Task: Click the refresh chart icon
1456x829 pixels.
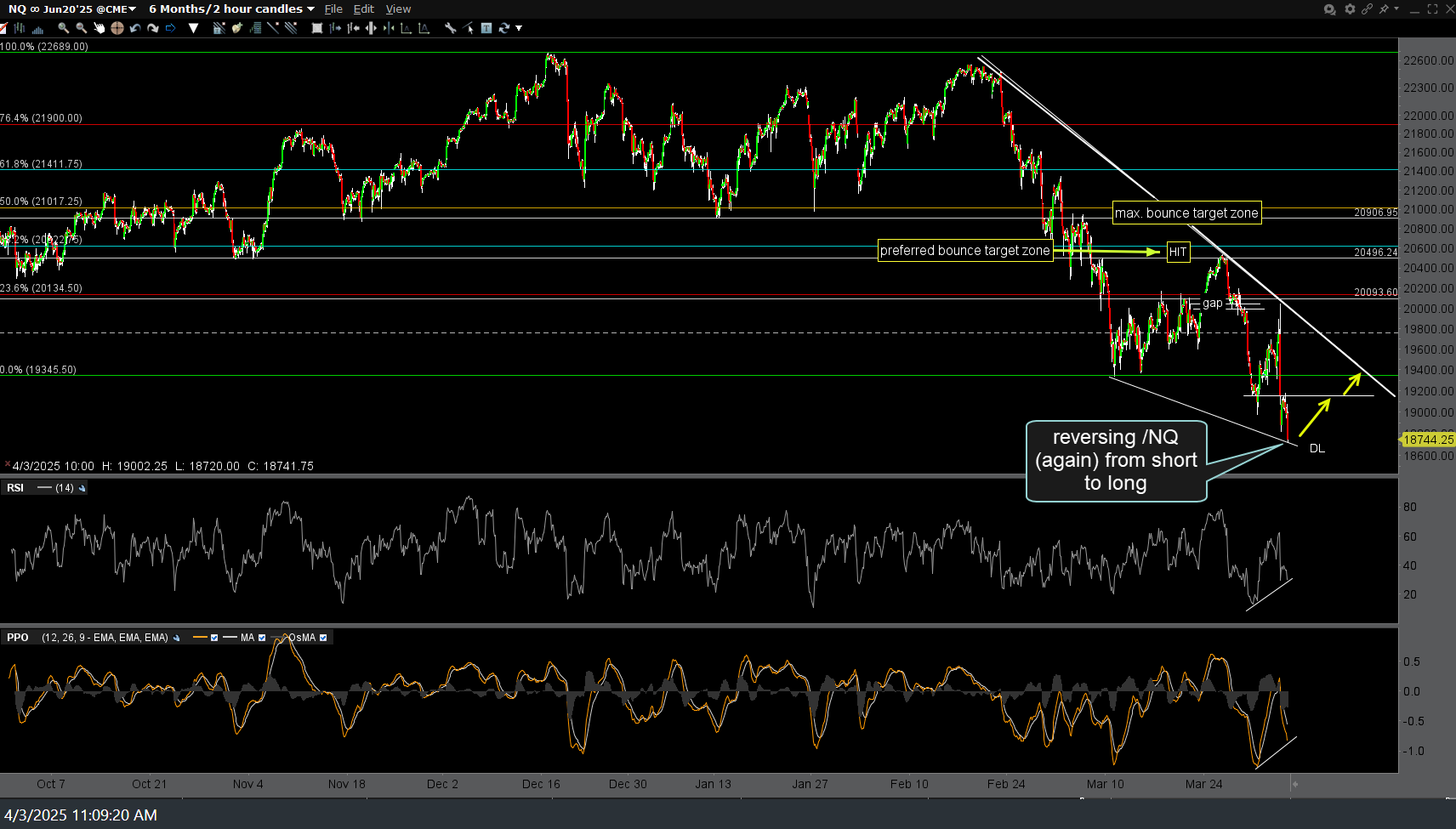Action: [503, 28]
